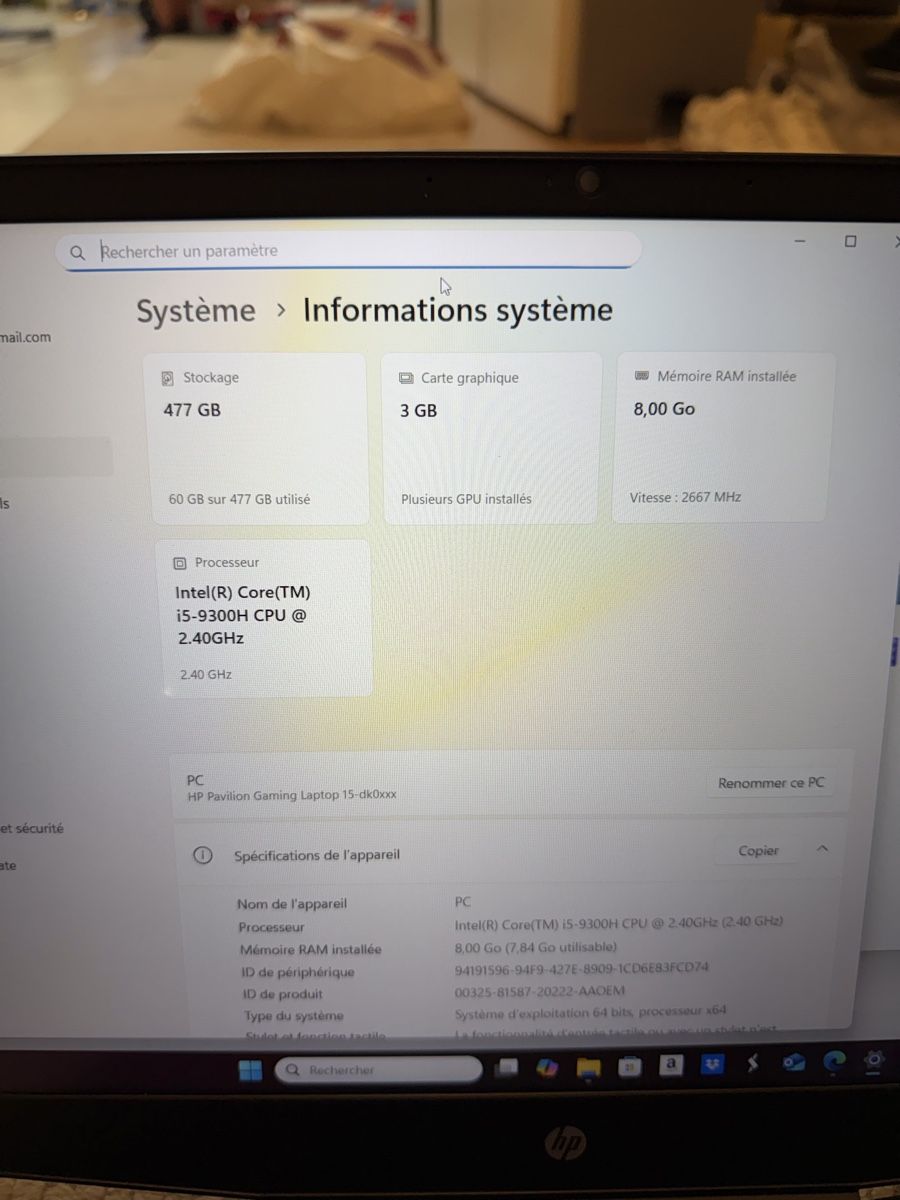900x1200 pixels.
Task: Click the Mémoire RAM installée chip icon
Action: (642, 376)
